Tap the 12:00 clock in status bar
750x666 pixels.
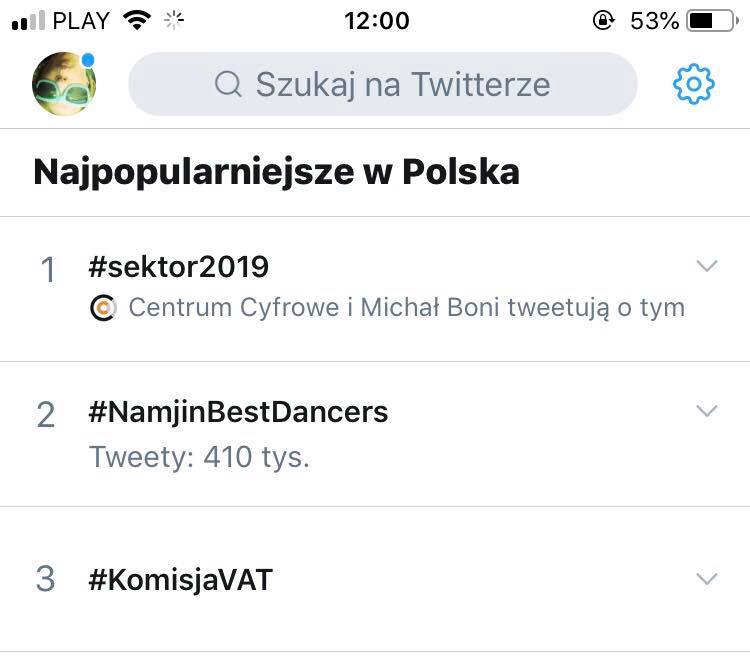click(376, 20)
